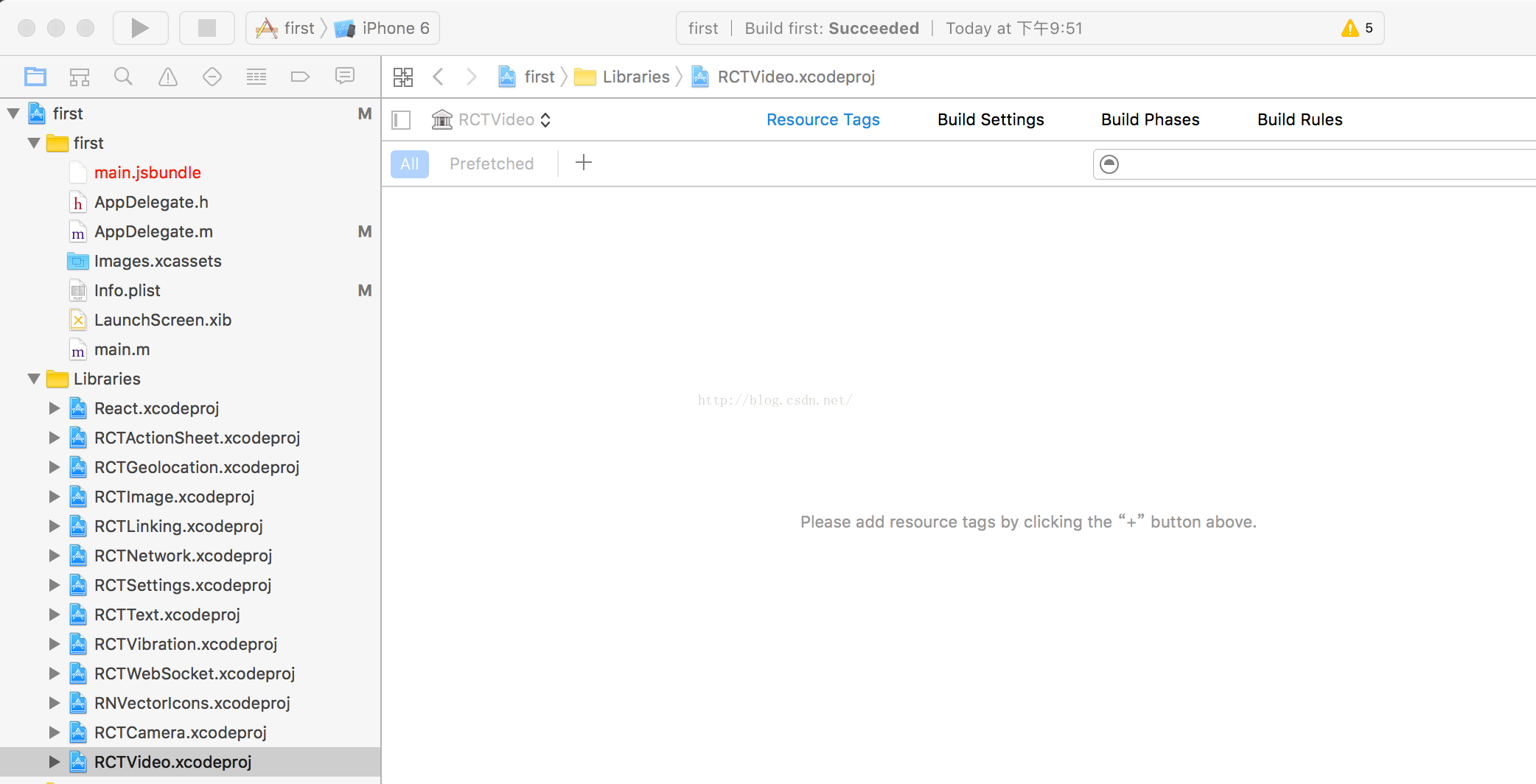Viewport: 1536px width, 784px height.
Task: Switch to the Build Settings tab
Action: pos(991,119)
